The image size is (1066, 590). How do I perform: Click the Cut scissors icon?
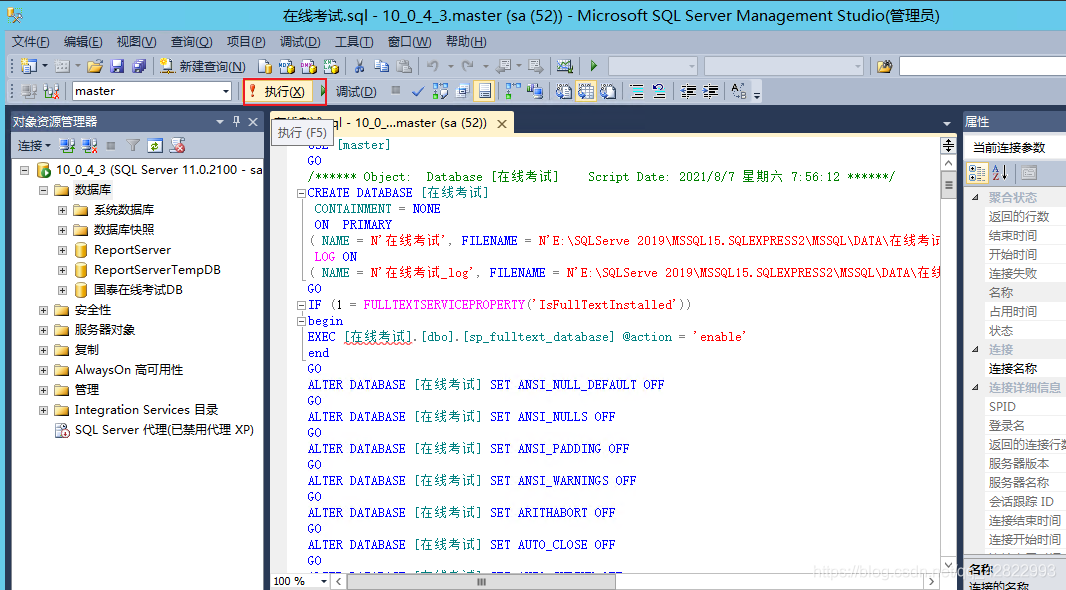point(359,66)
